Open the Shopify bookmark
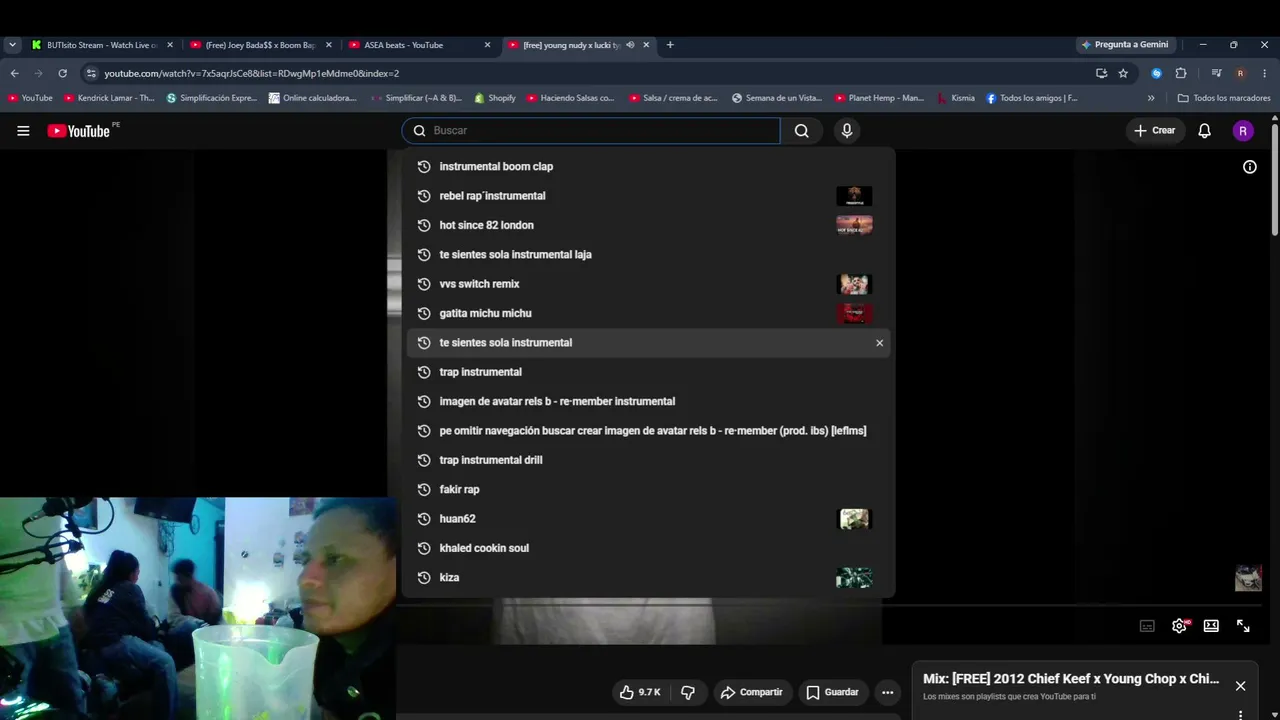The height and width of the screenshot is (720, 1280). (495, 98)
